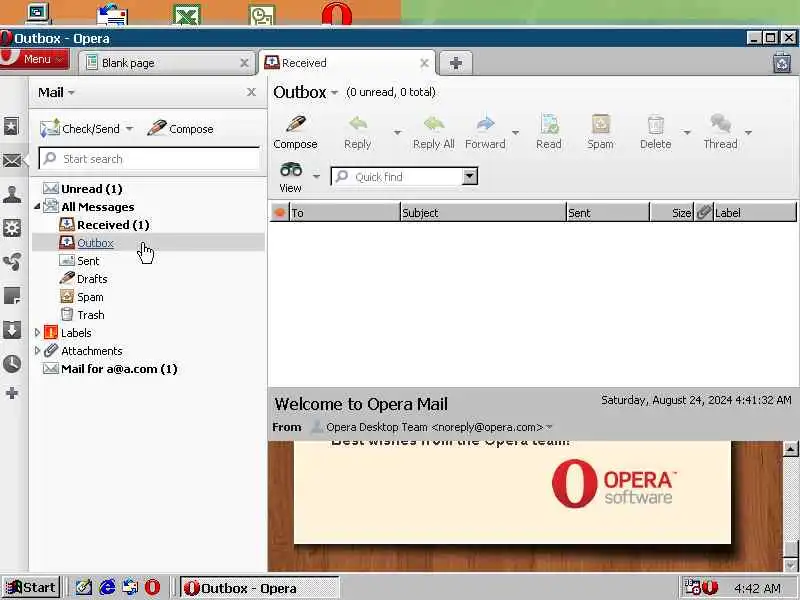Sort by attachment paperclip column
The image size is (800, 600).
point(704,213)
